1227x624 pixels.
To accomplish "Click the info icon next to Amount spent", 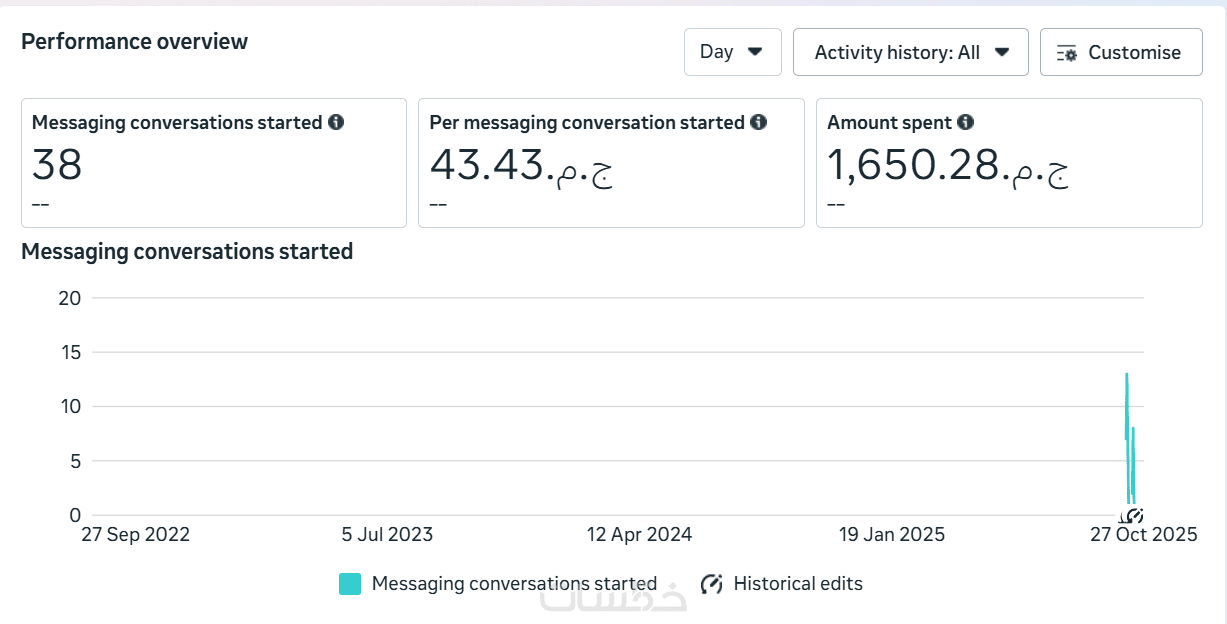I will pos(965,122).
